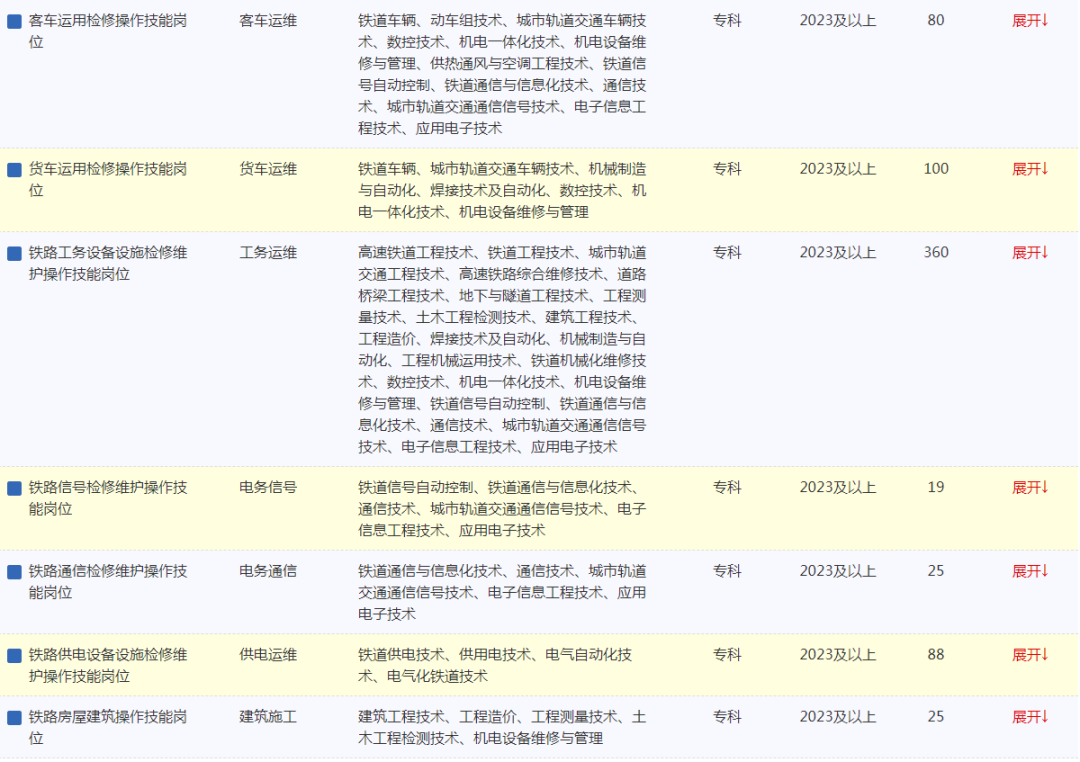Image resolution: width=1080 pixels, height=762 pixels.
Task: Click the 供电运维 category cell
Action: click(x=268, y=655)
